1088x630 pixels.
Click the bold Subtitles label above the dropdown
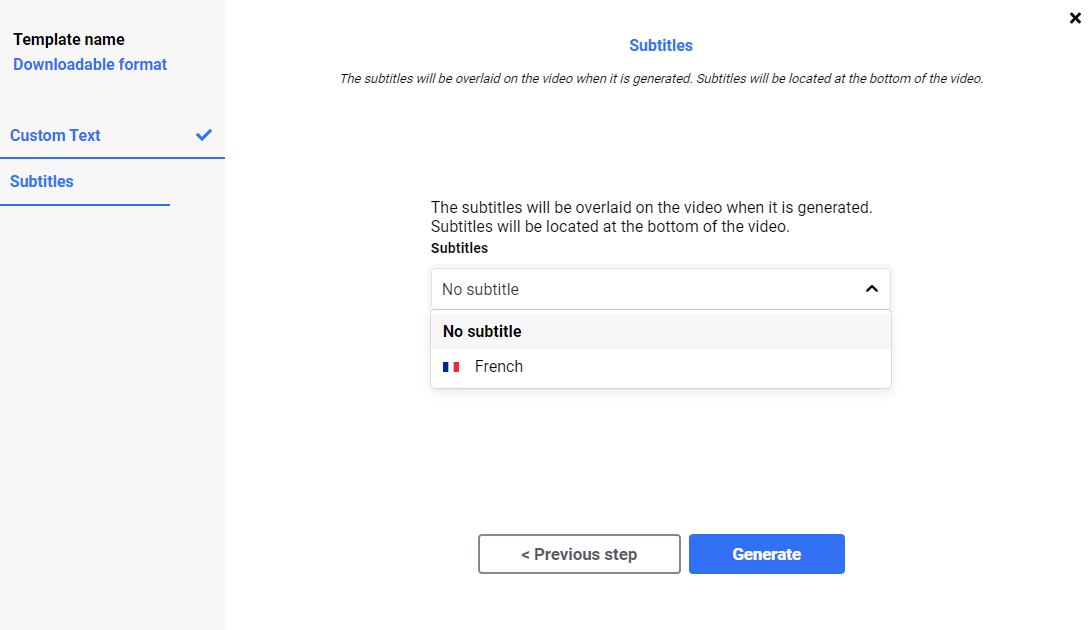[459, 248]
